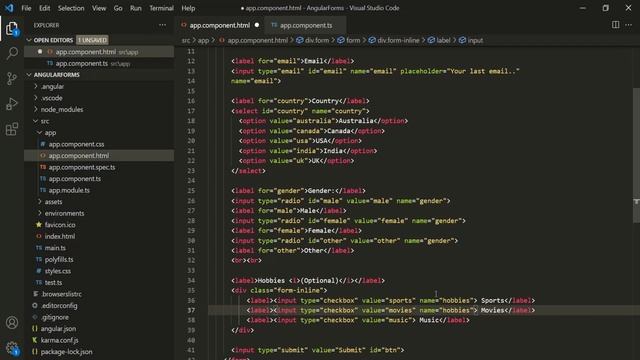
Task: Open app.module.ts file
Action: [x=69, y=190]
